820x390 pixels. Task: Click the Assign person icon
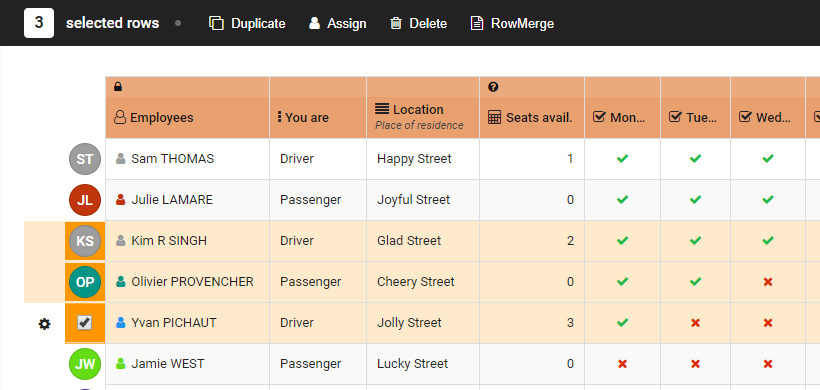tap(314, 24)
